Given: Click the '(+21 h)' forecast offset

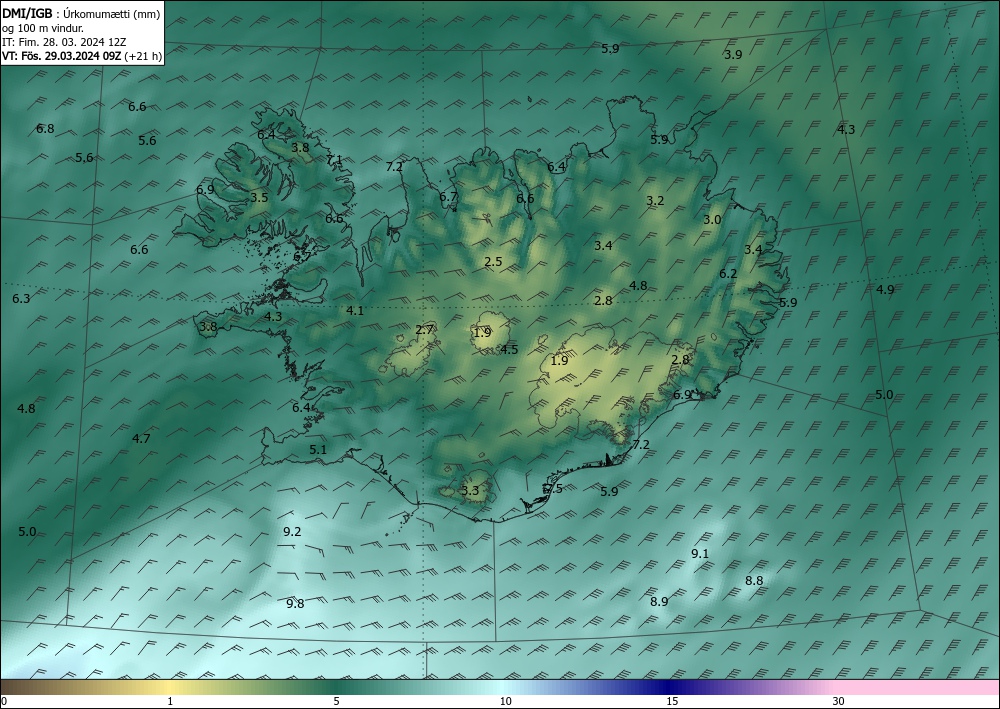Looking at the screenshot, I should [143, 56].
